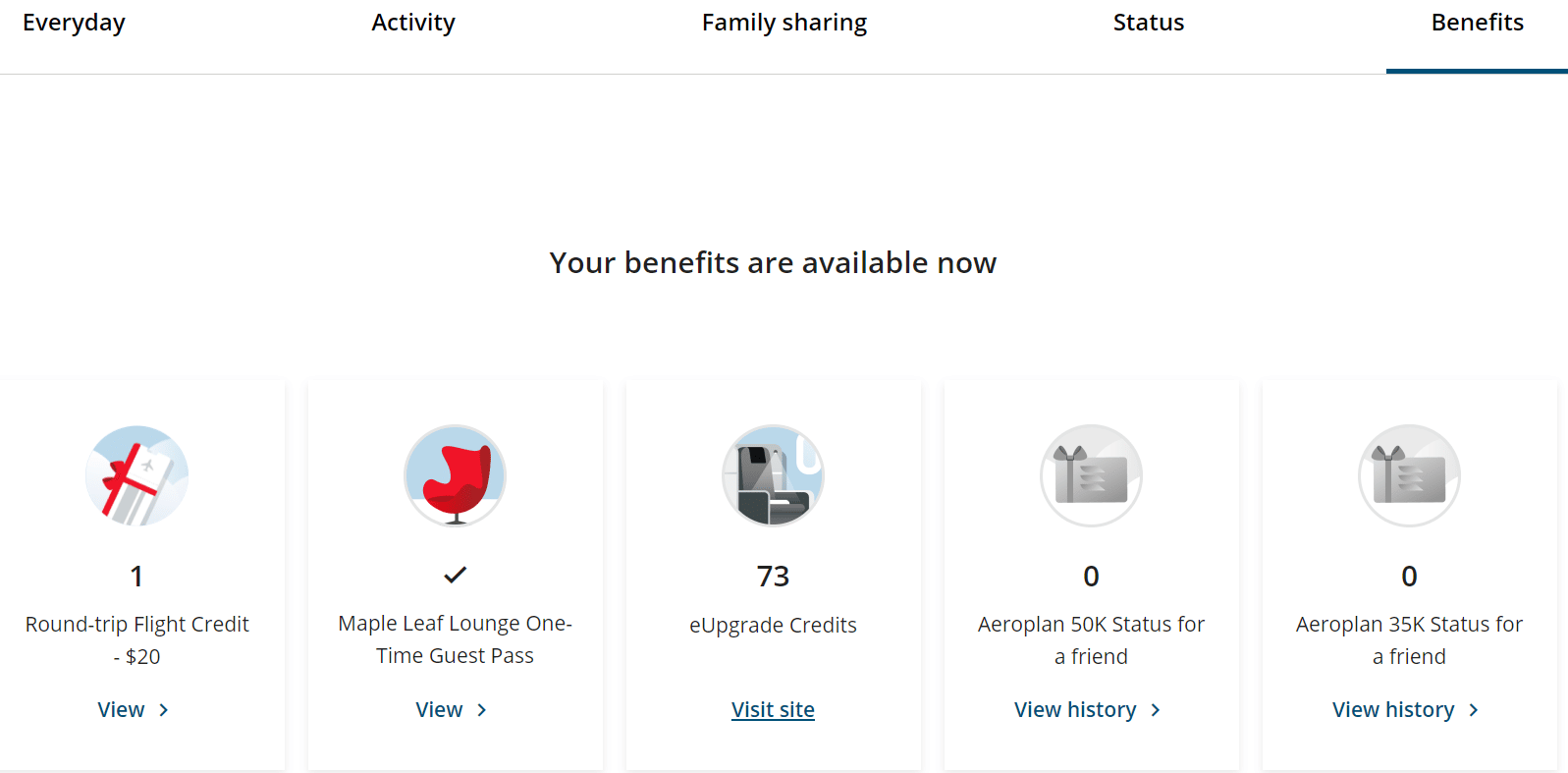Go to the Family sharing tab
The image size is (1568, 773).
pos(784,23)
